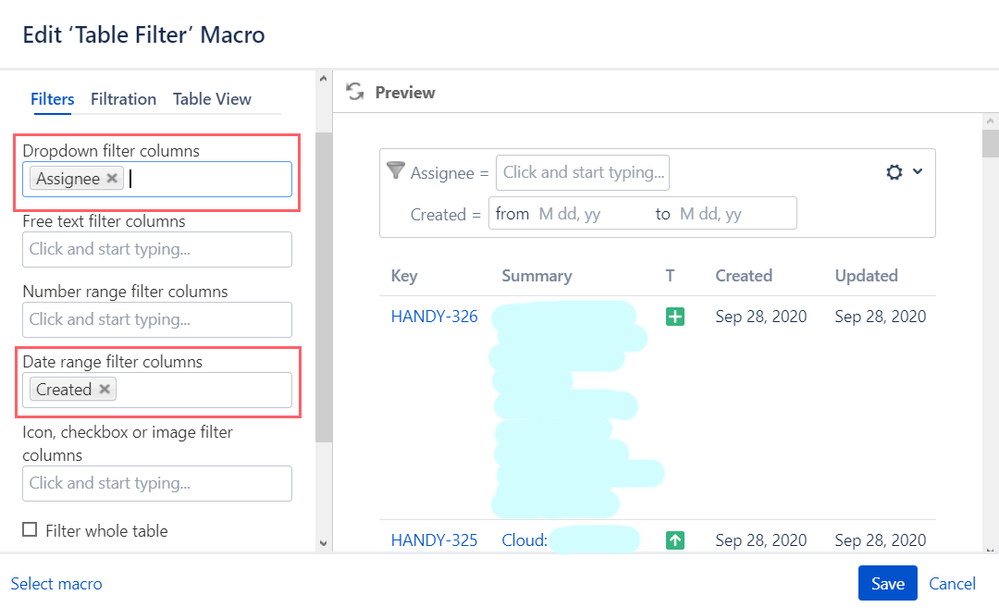Cancel editing the macro

coord(951,583)
